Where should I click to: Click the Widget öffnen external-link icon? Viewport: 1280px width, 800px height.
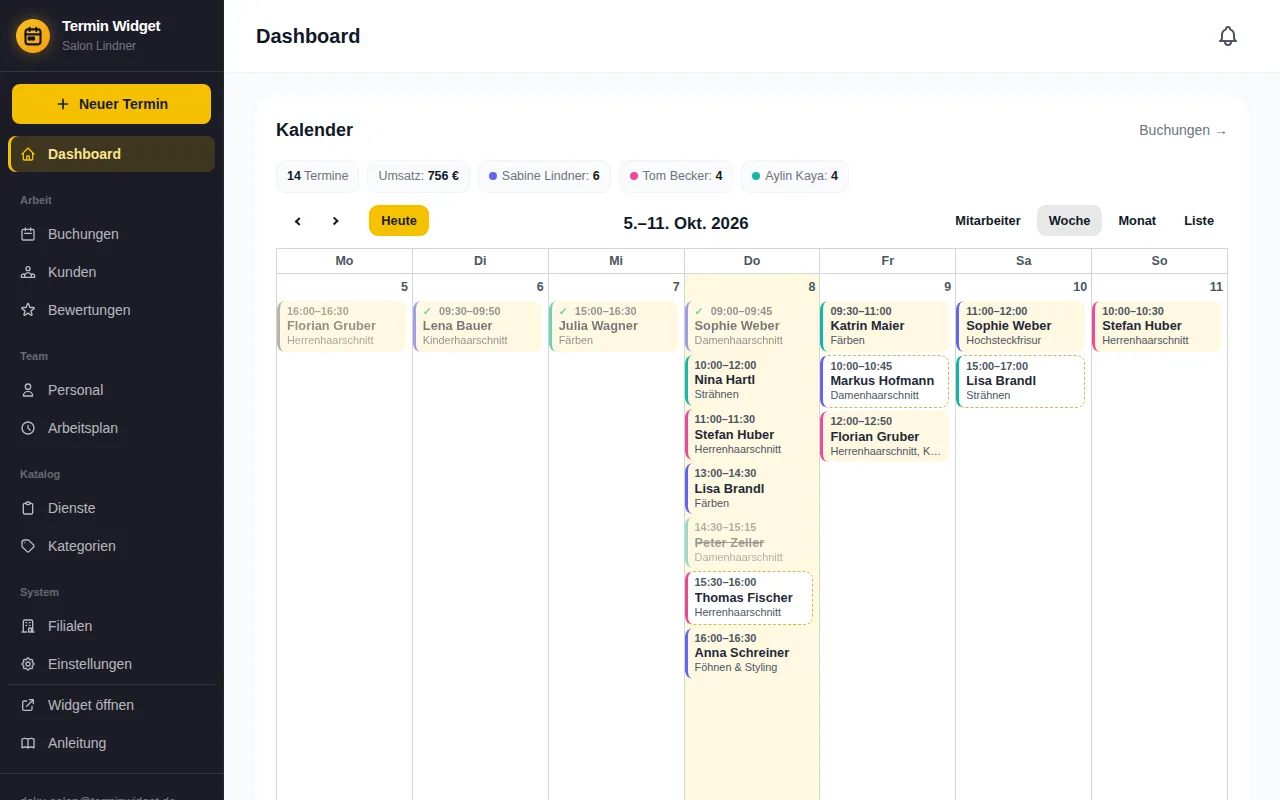pos(28,705)
